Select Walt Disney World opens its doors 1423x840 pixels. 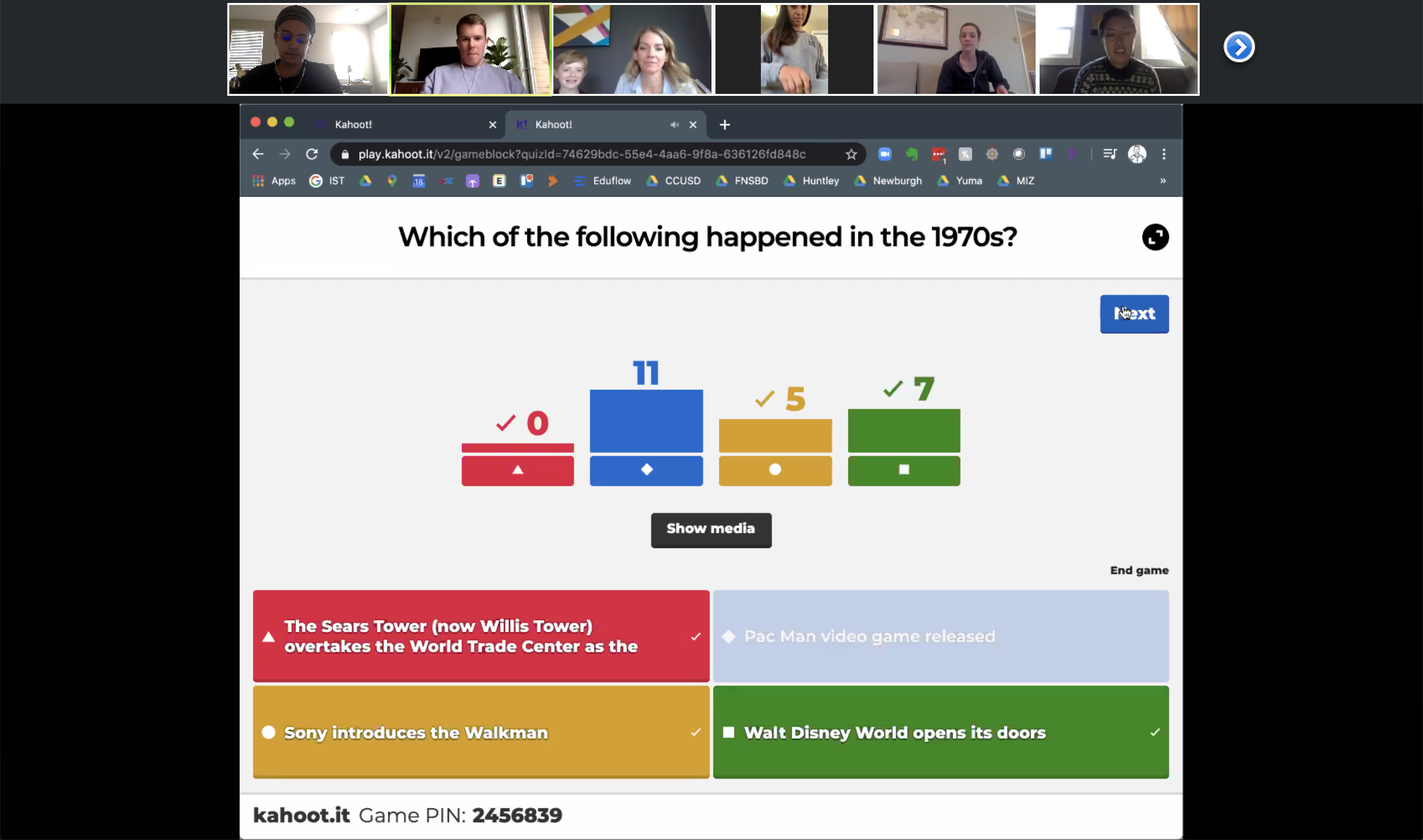point(941,732)
